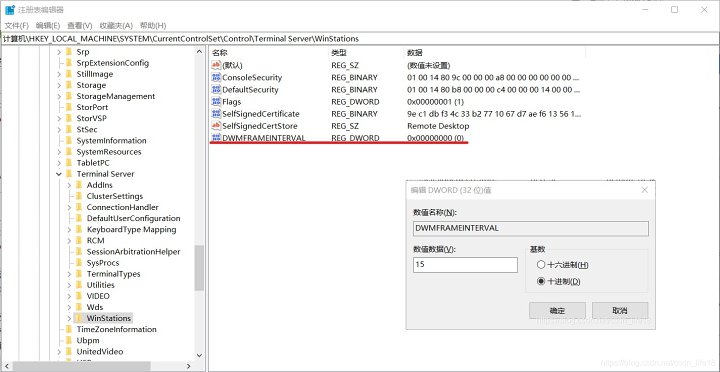Select the TimeZoneInformation tree item
Screen dimensions: 720x372
coord(116,329)
